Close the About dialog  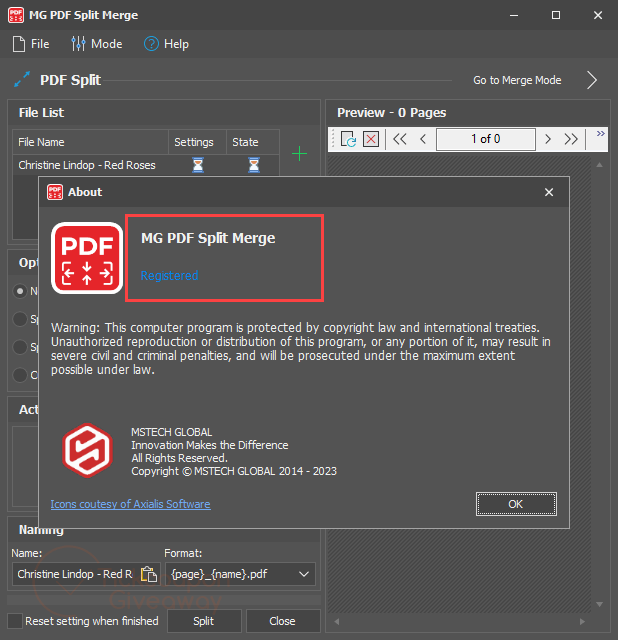(x=549, y=192)
